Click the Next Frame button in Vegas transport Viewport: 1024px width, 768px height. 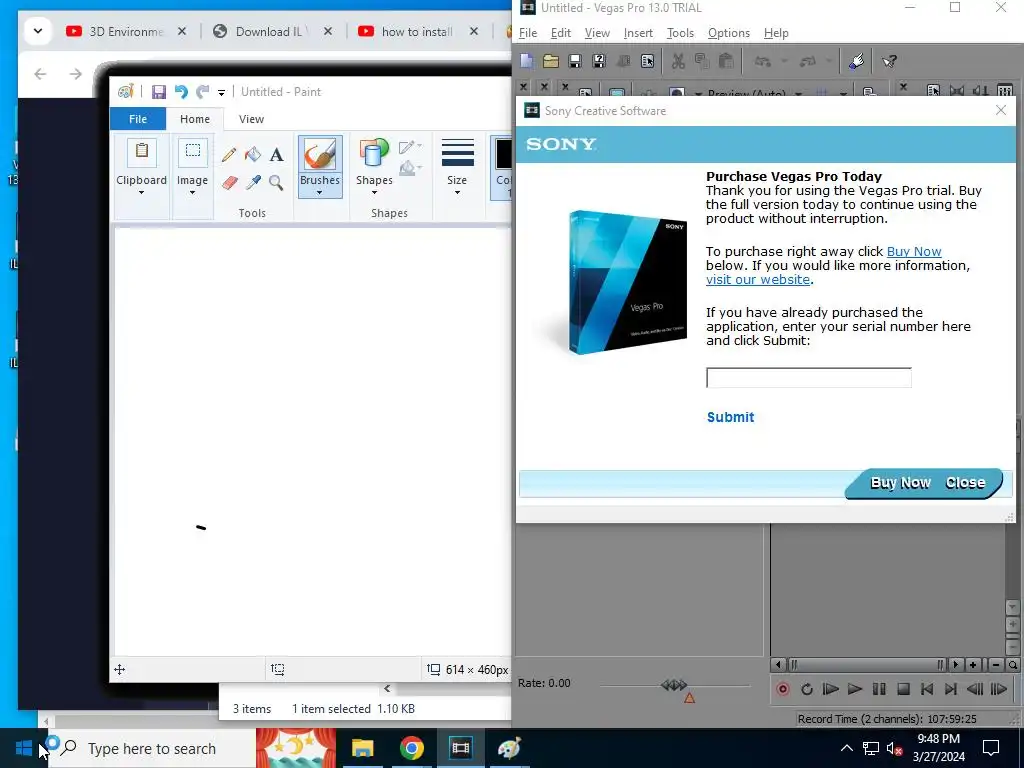tap(999, 689)
